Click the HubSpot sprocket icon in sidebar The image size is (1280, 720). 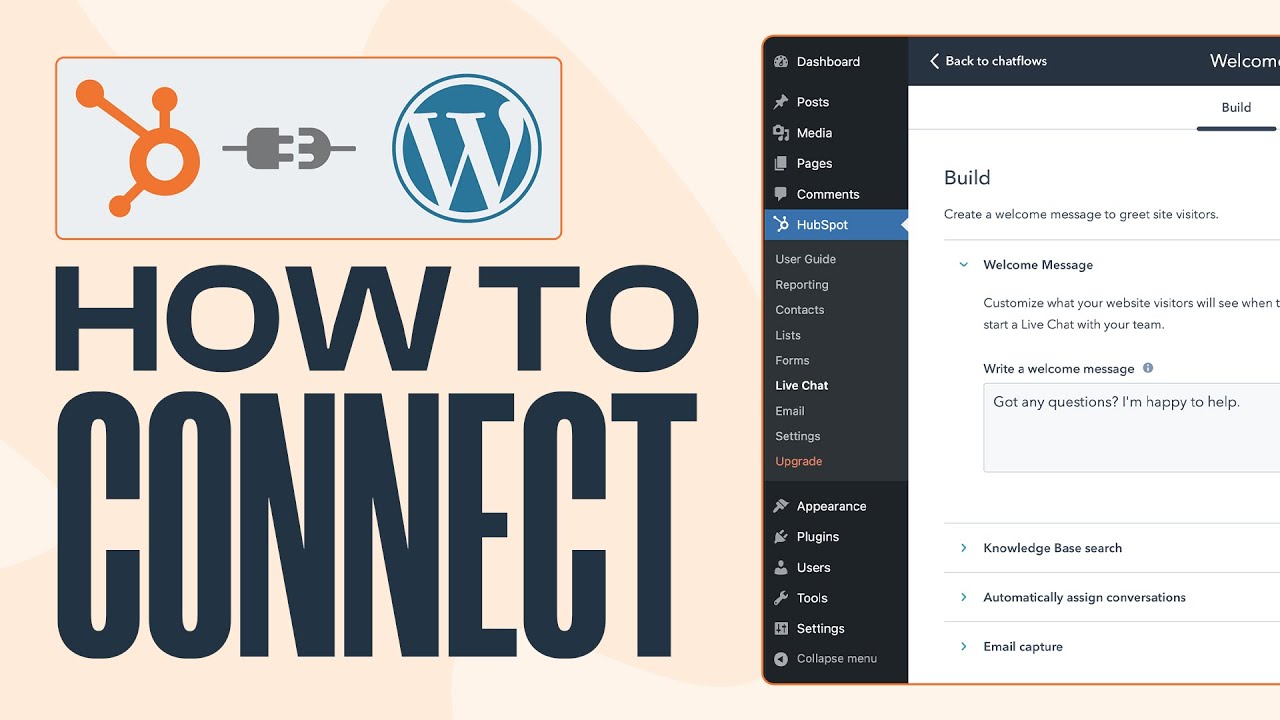[781, 224]
